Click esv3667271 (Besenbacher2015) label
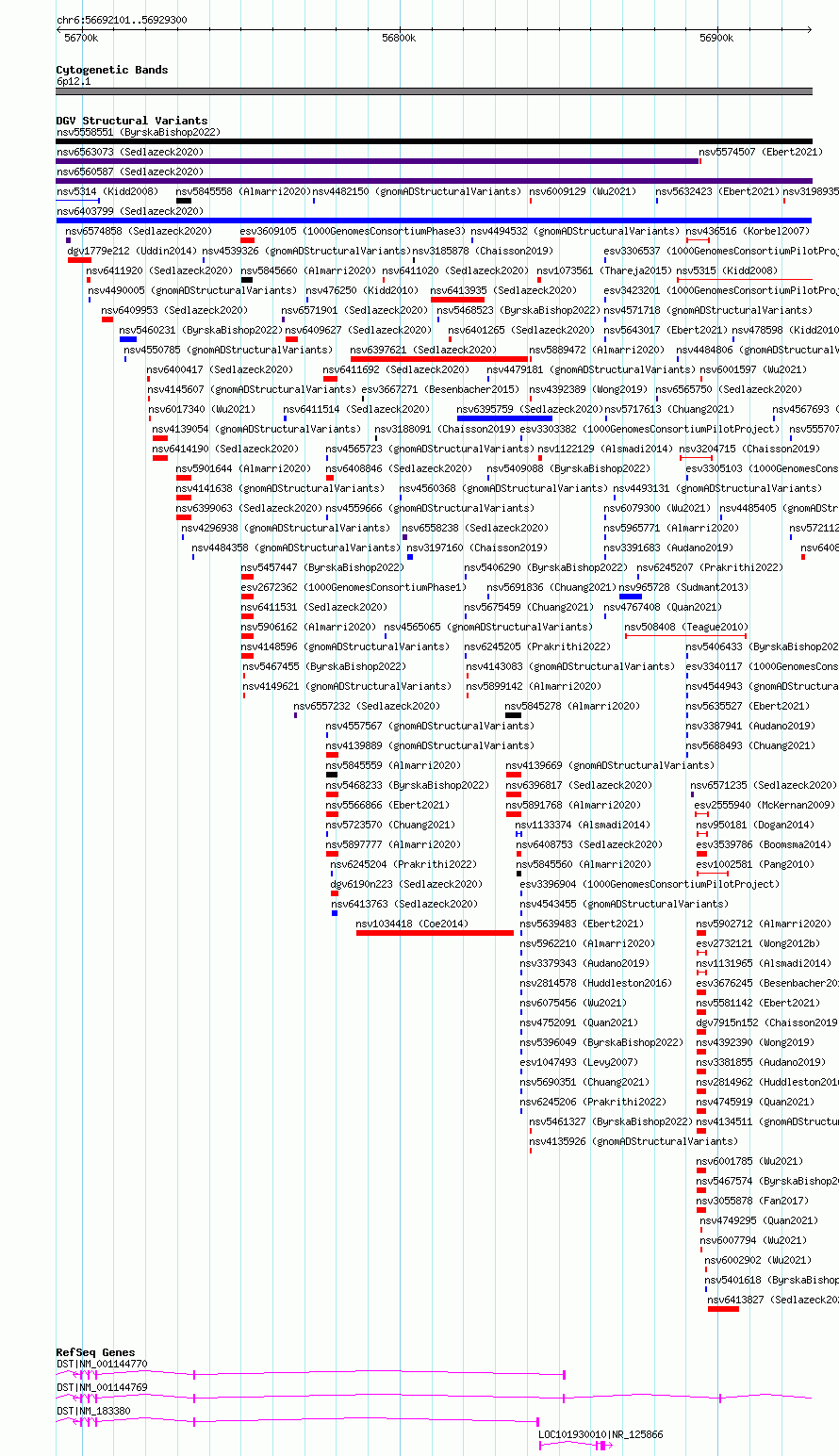Viewport: 839px width, 1456px height. click(439, 389)
